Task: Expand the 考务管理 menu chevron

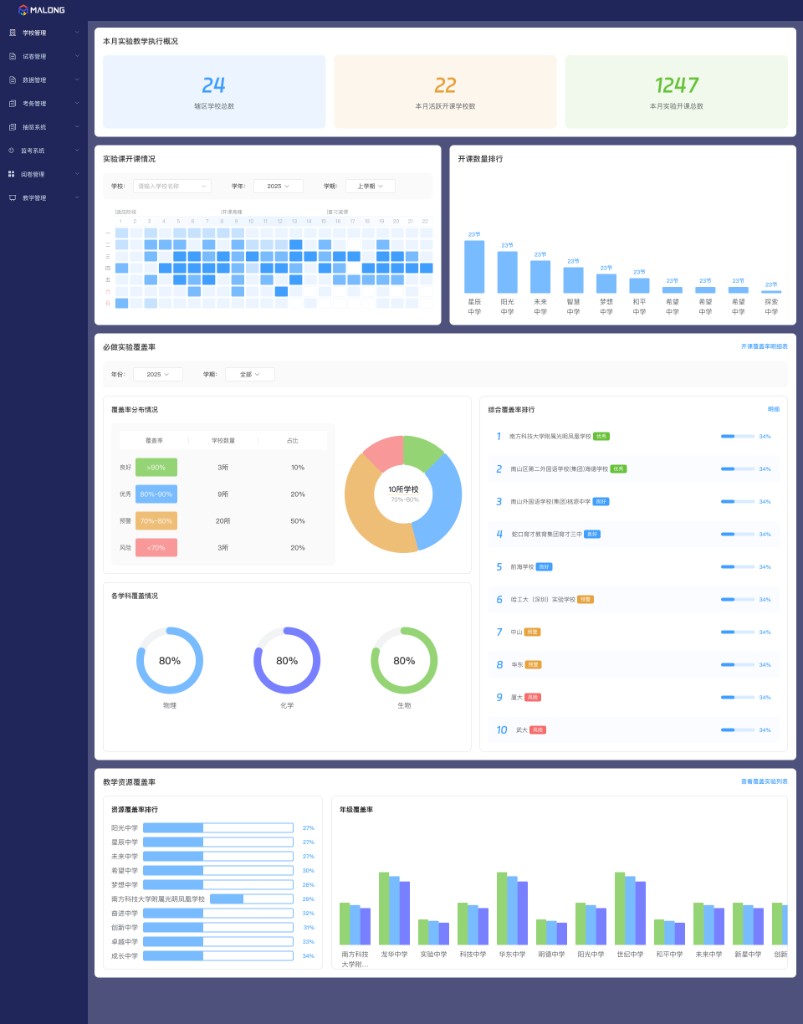Action: click(77, 103)
